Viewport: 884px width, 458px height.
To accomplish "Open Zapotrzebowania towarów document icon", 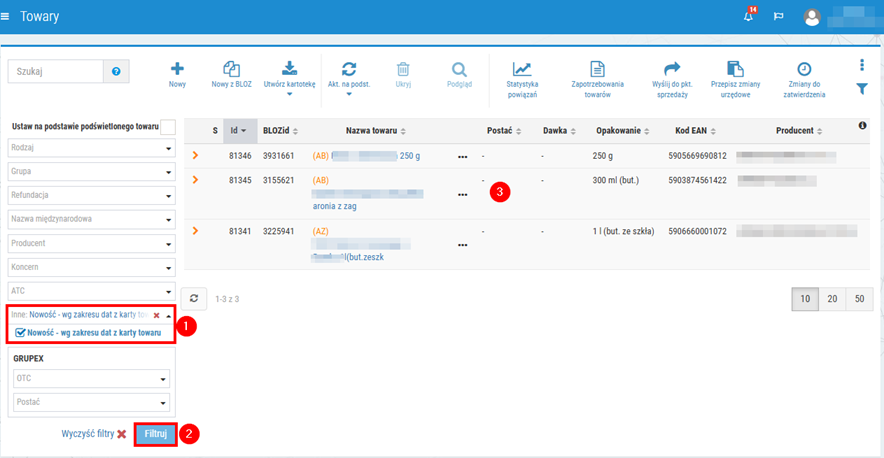I will (x=597, y=69).
